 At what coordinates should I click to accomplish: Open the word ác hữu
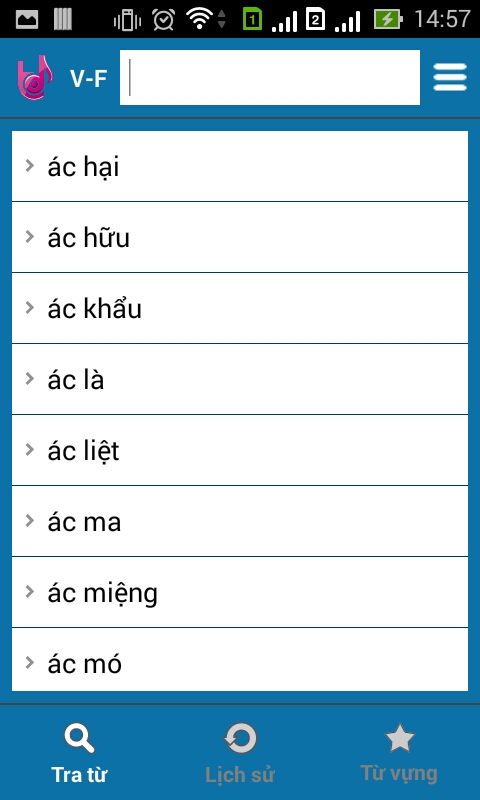pyautogui.click(x=240, y=237)
